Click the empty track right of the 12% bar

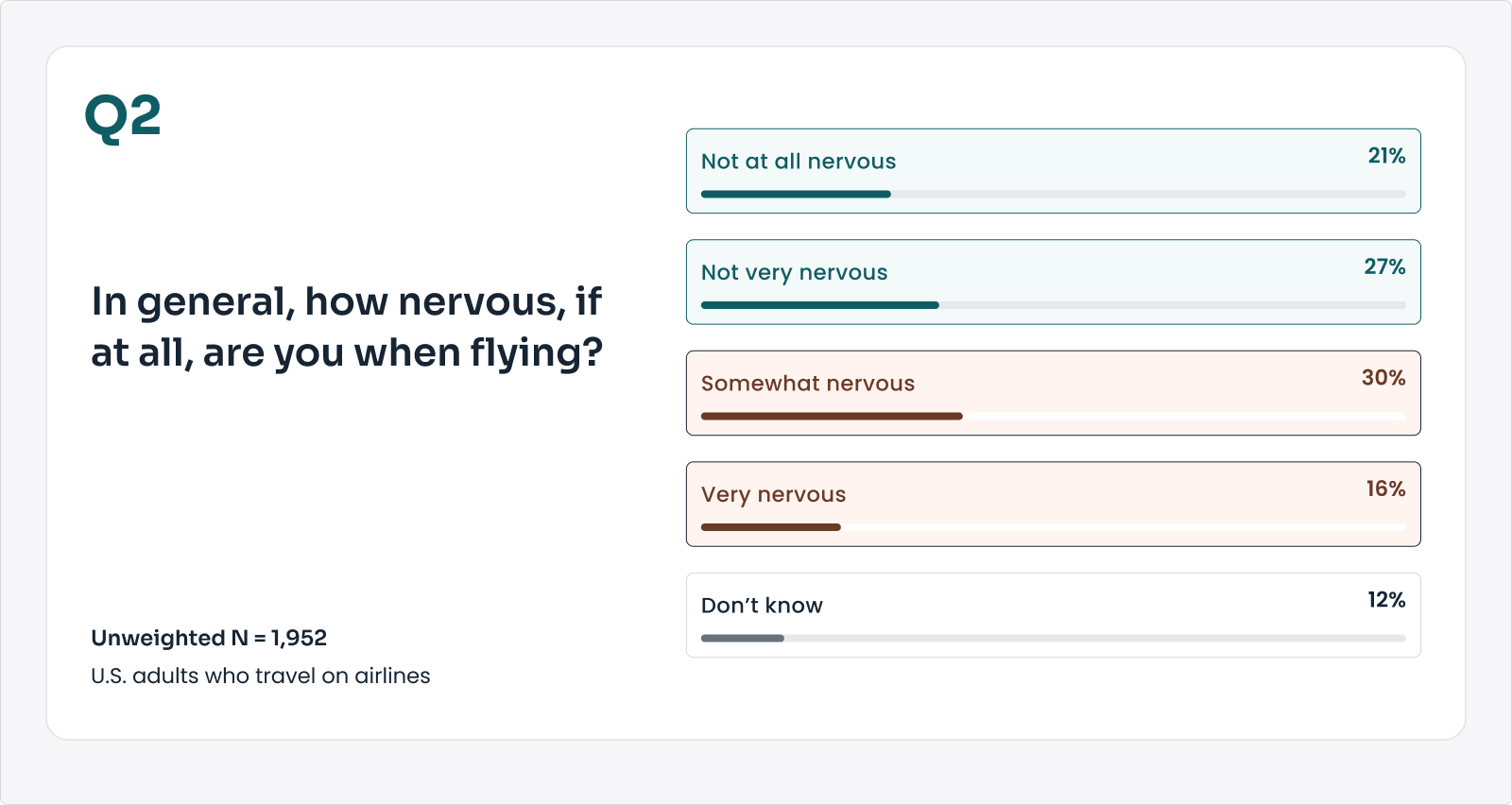[1094, 639]
